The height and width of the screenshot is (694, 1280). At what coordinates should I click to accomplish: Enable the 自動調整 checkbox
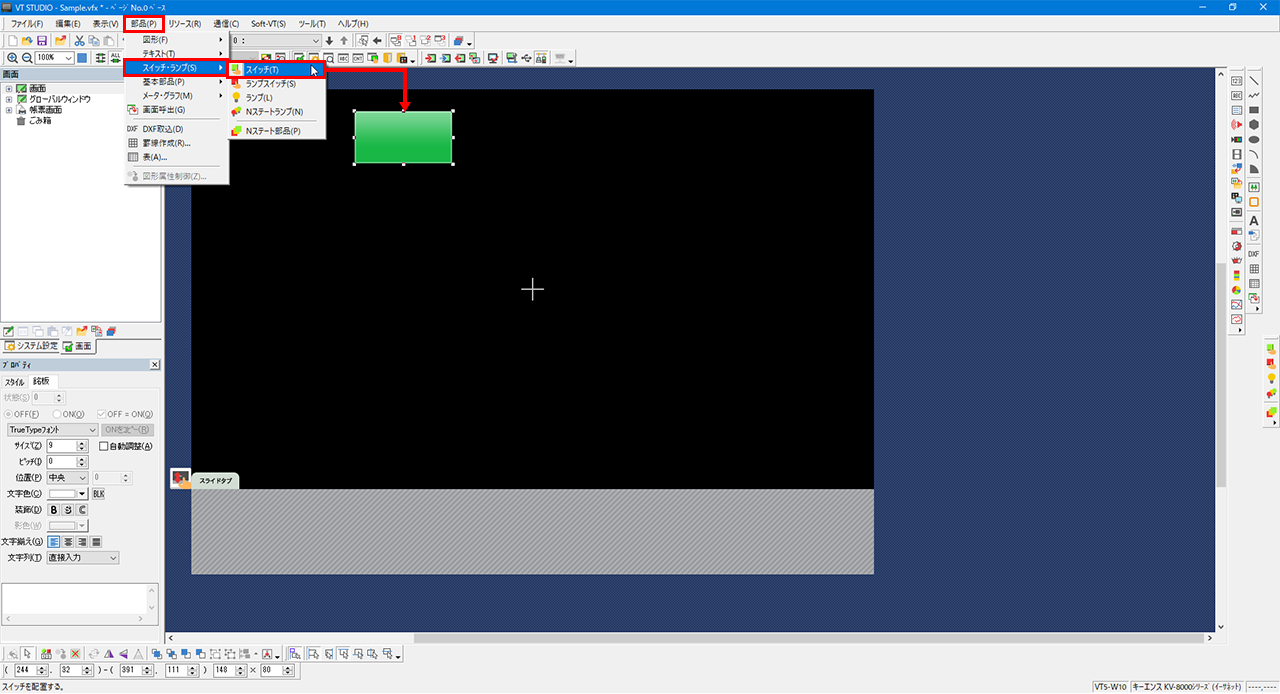(104, 446)
